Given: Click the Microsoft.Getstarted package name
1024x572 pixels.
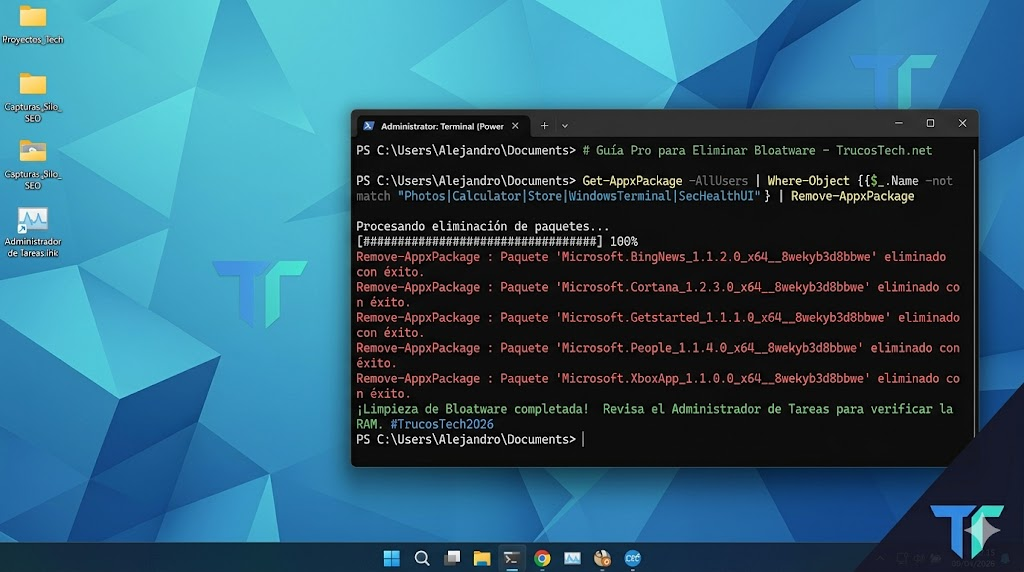Looking at the screenshot, I should pyautogui.click(x=723, y=317).
